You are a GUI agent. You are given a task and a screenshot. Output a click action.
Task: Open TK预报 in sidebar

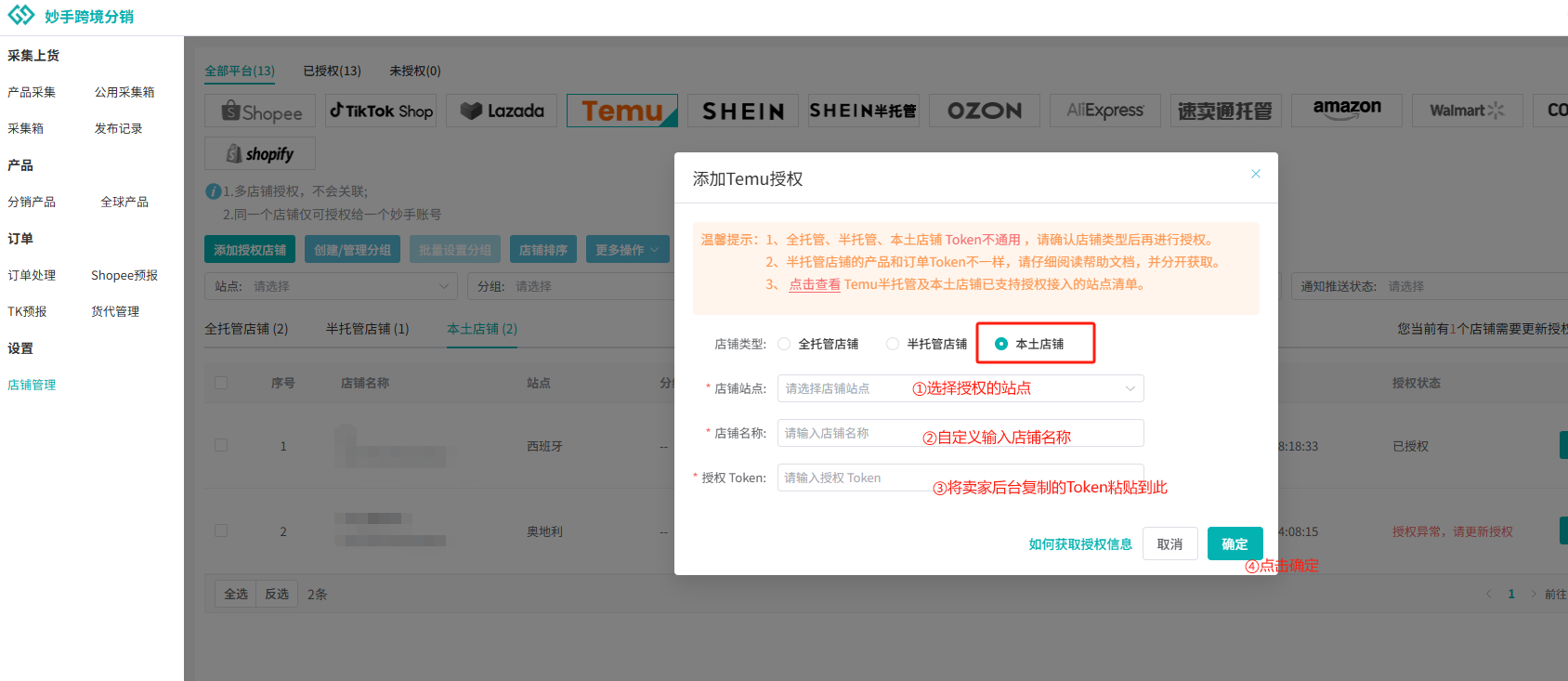click(x=27, y=311)
